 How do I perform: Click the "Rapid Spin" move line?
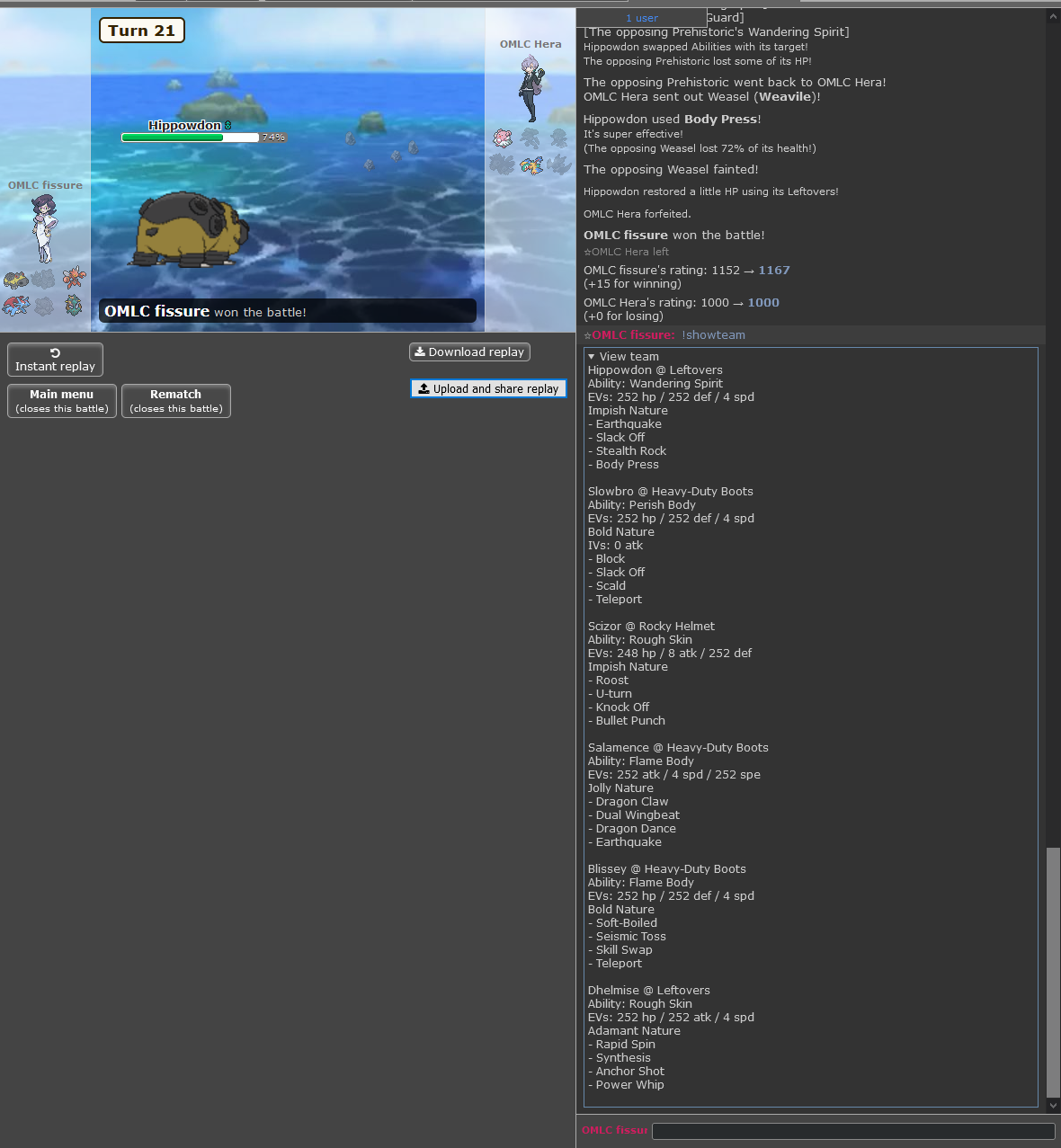pyautogui.click(x=622, y=1045)
